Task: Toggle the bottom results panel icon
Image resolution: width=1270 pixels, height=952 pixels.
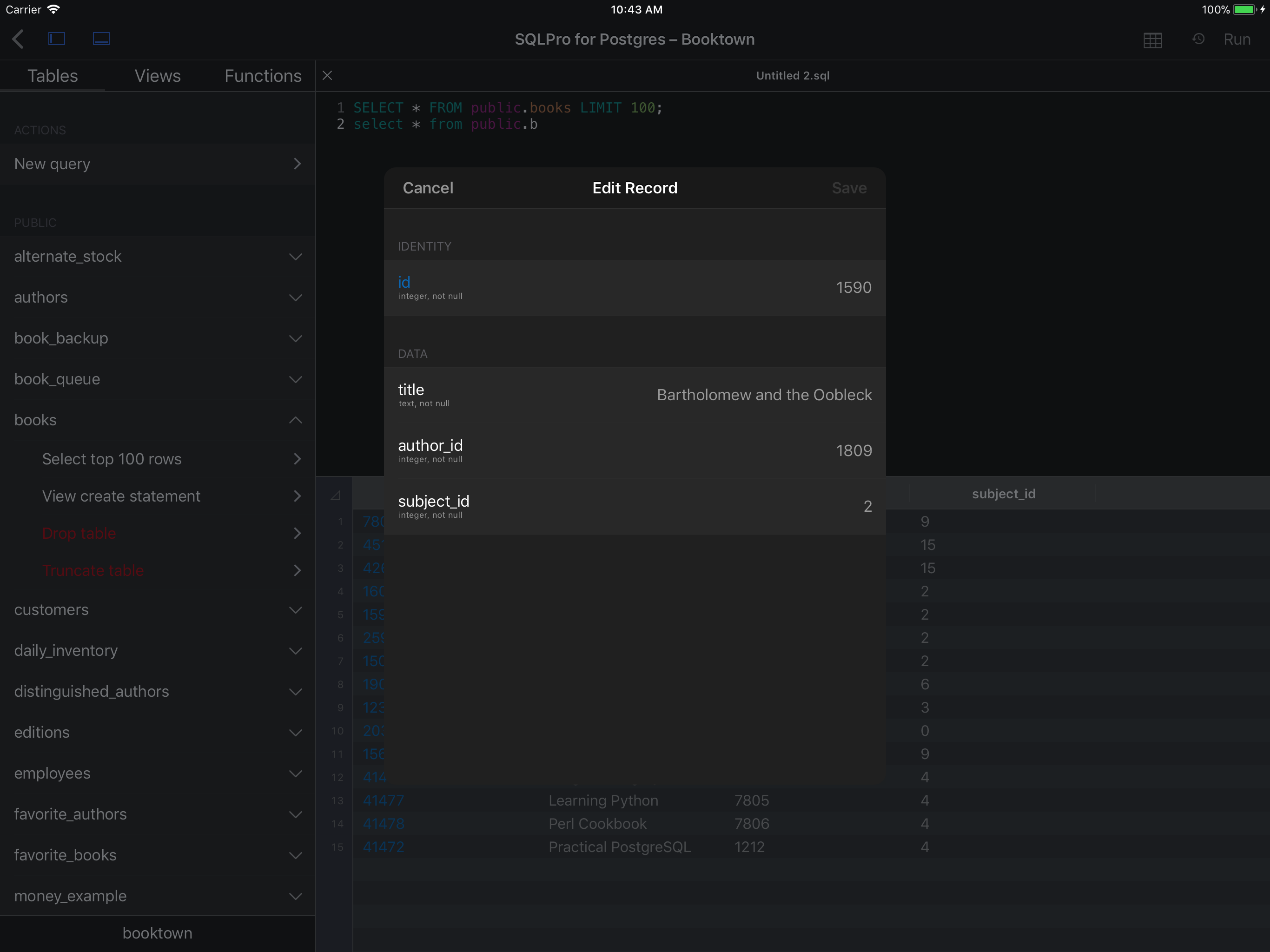Action: click(x=101, y=39)
